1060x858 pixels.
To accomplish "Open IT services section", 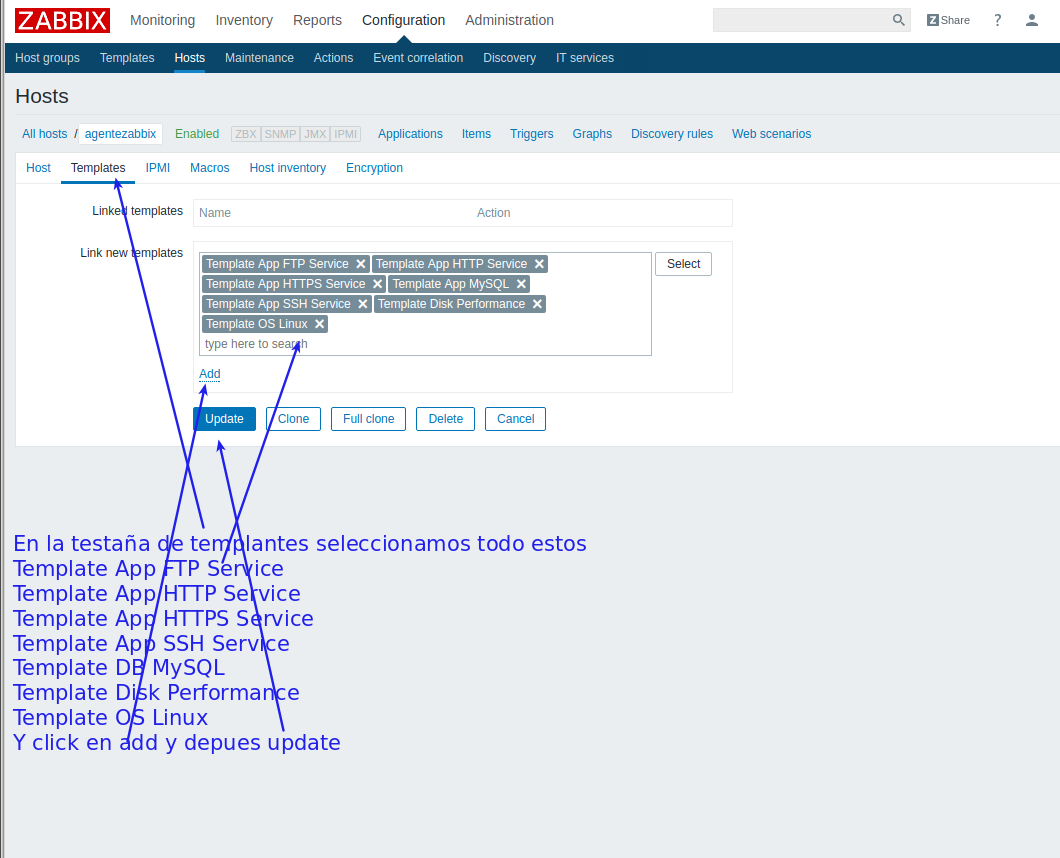I will [x=585, y=58].
